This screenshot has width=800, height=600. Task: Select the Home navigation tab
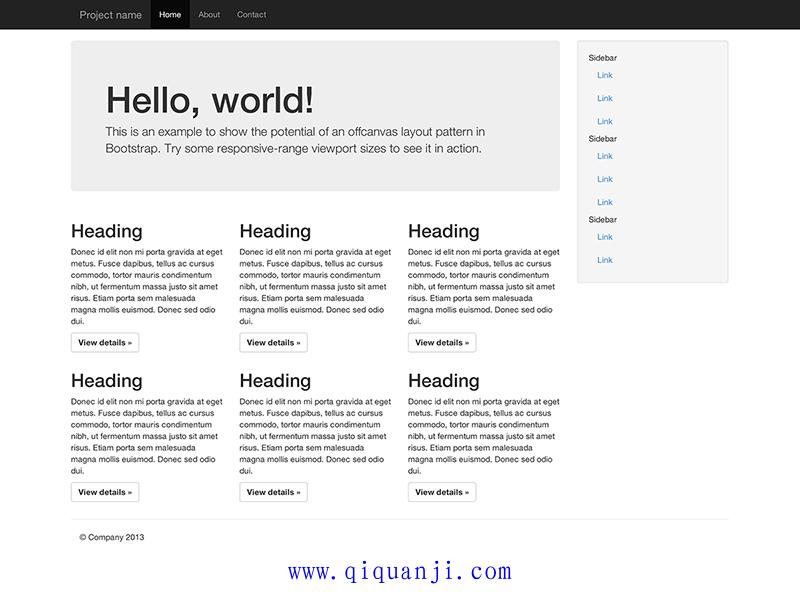[x=170, y=15]
